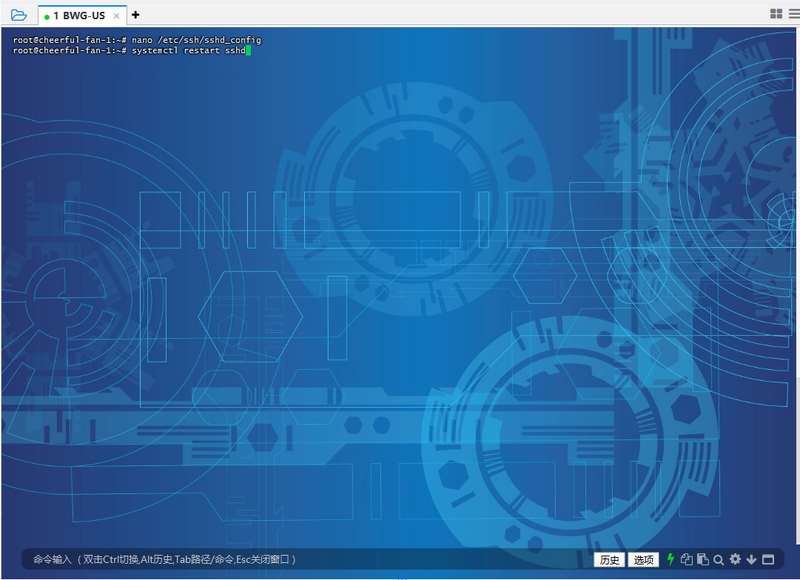This screenshot has width=800, height=580.
Task: Open settings via the gear icon
Action: point(734,559)
